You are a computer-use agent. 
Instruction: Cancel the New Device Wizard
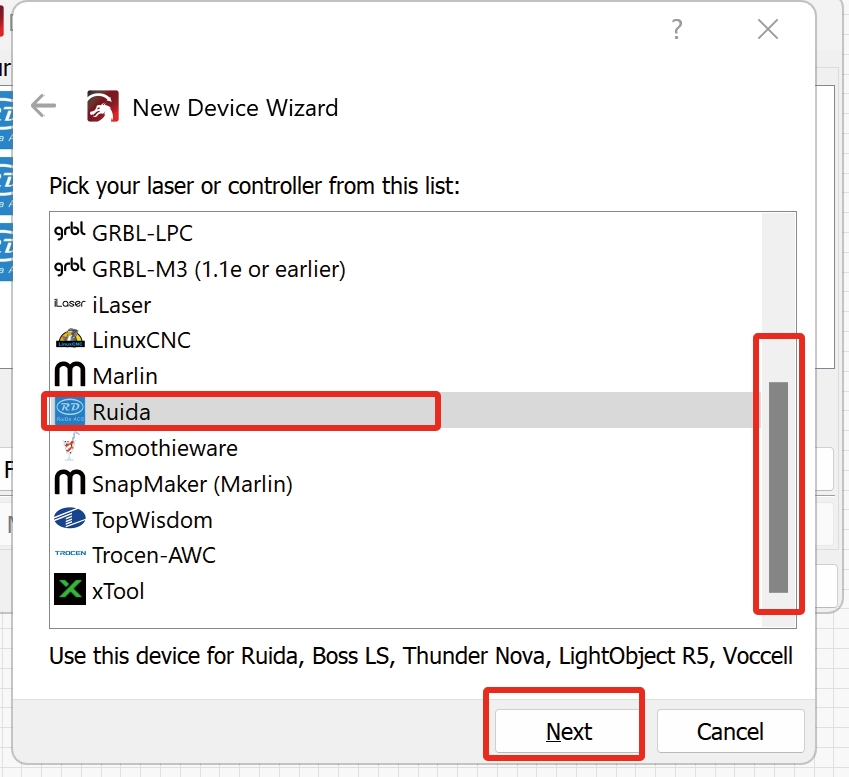point(730,731)
